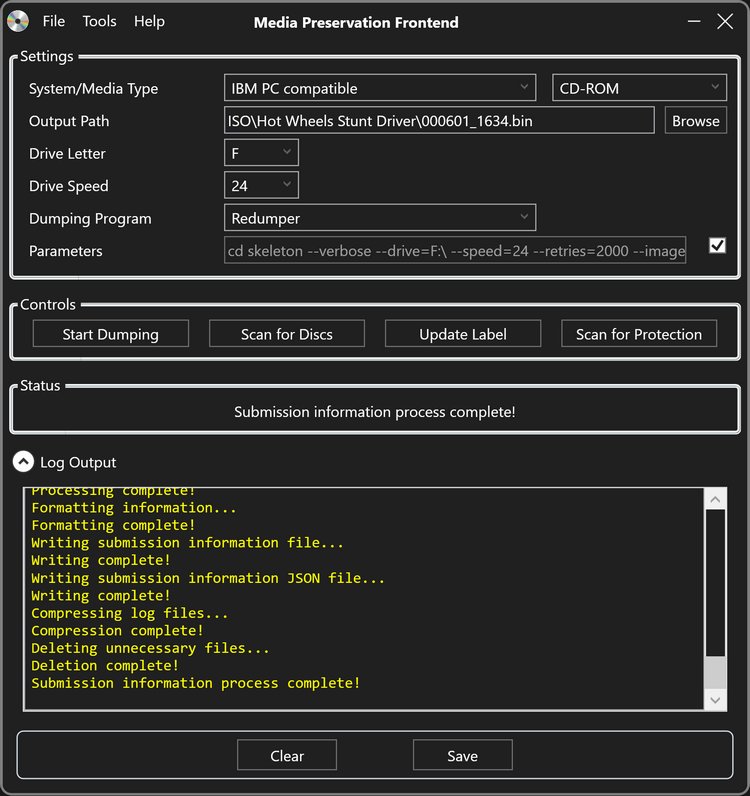750x796 pixels.
Task: Click log line 'Deleting unnecessary files...'
Action: pyautogui.click(x=150, y=648)
